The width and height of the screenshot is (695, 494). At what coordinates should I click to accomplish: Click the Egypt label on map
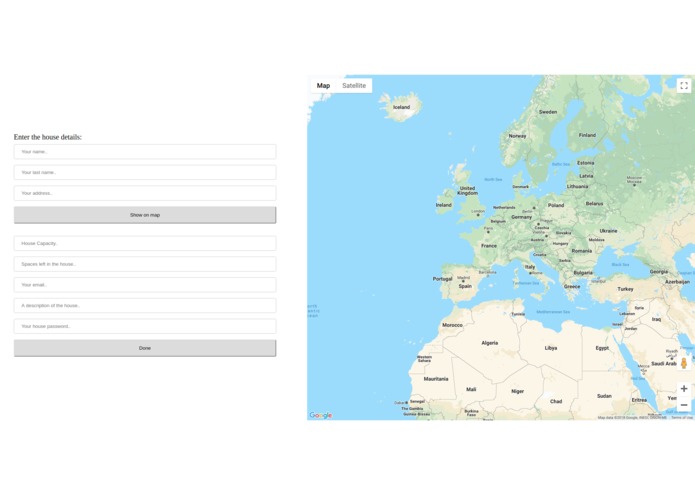602,348
